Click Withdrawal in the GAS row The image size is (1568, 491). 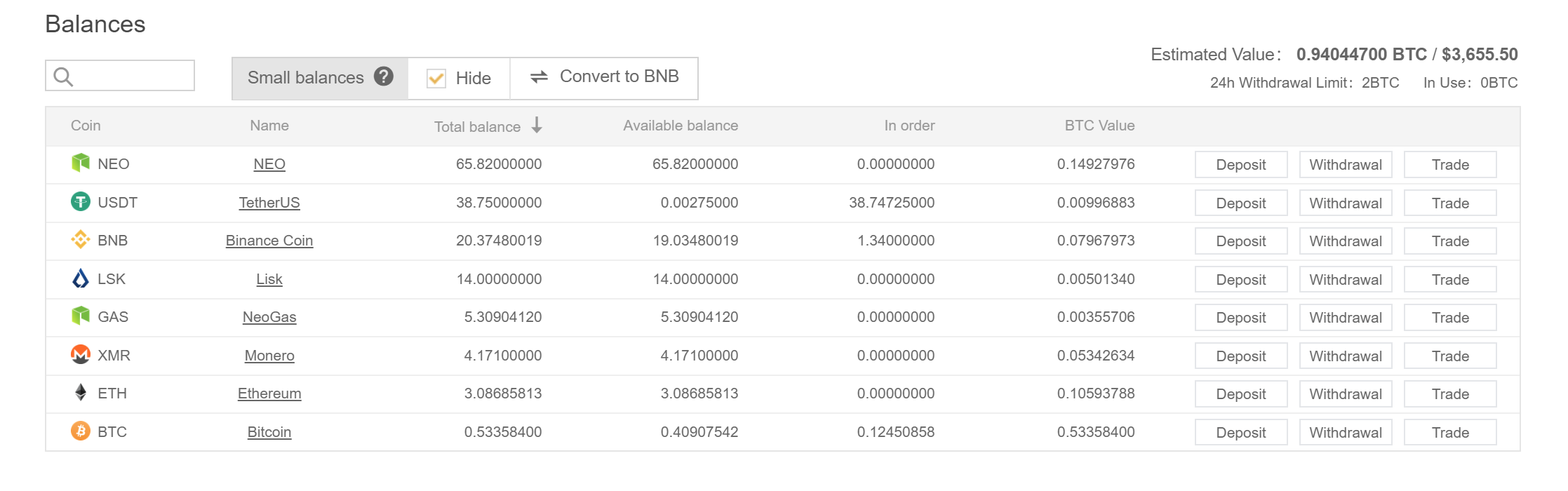pyautogui.click(x=1346, y=318)
